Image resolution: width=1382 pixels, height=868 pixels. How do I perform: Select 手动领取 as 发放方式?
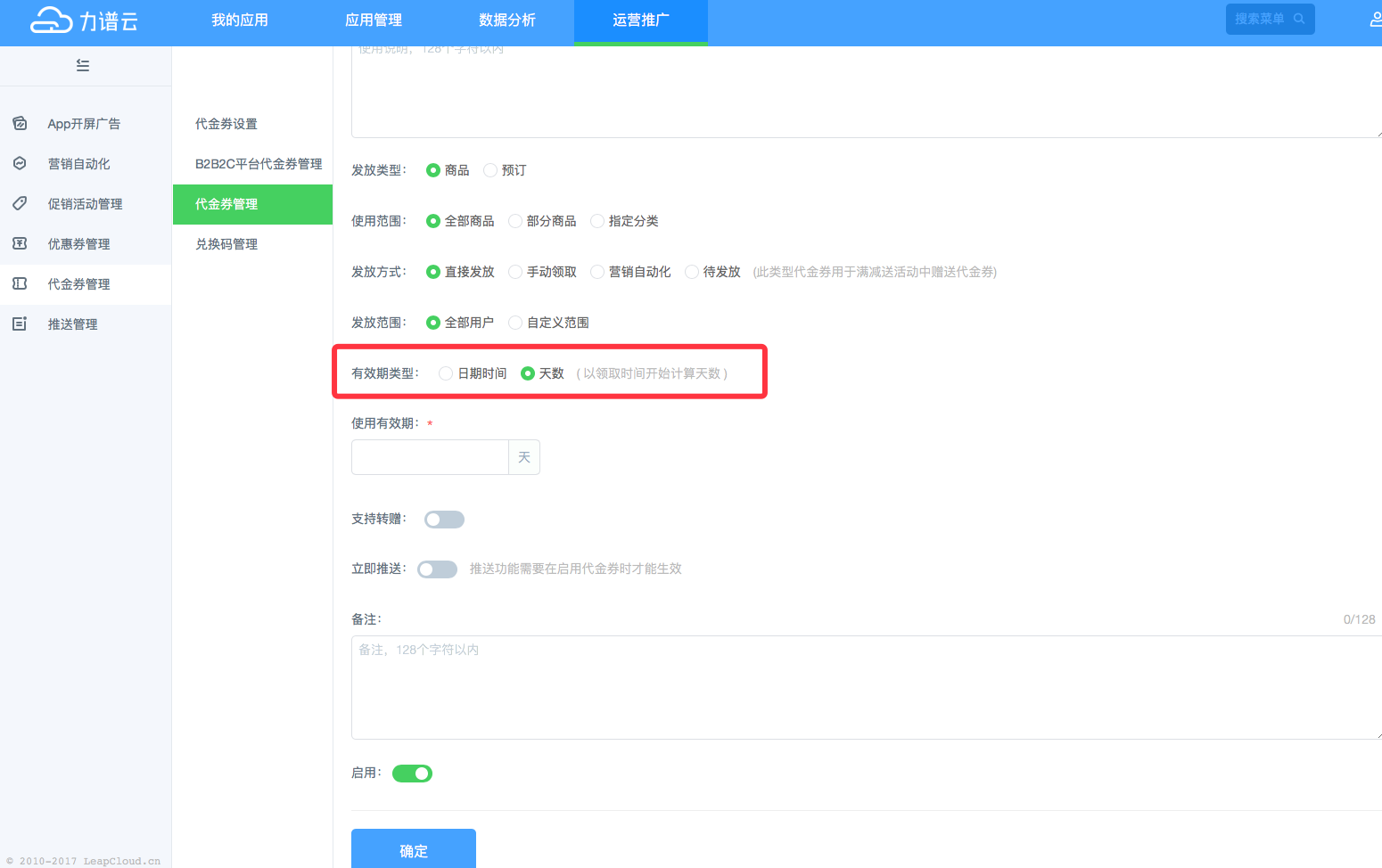pos(515,272)
